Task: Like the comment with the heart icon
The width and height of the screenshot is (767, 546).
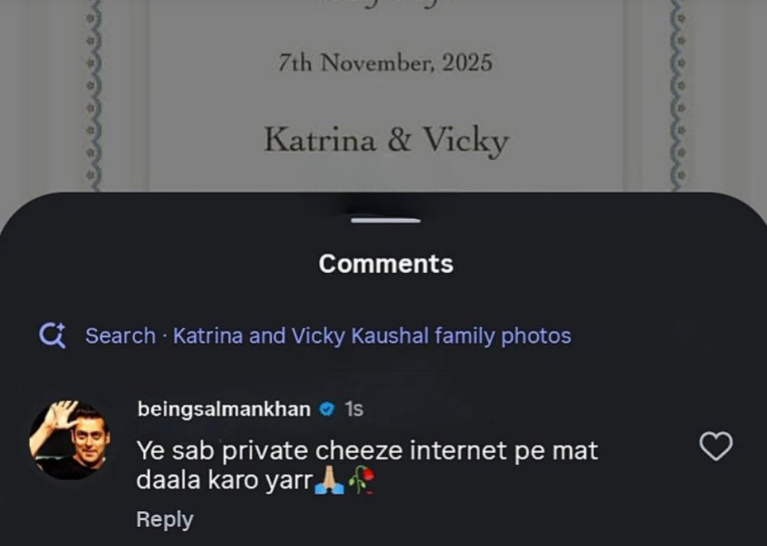Action: pos(716,446)
